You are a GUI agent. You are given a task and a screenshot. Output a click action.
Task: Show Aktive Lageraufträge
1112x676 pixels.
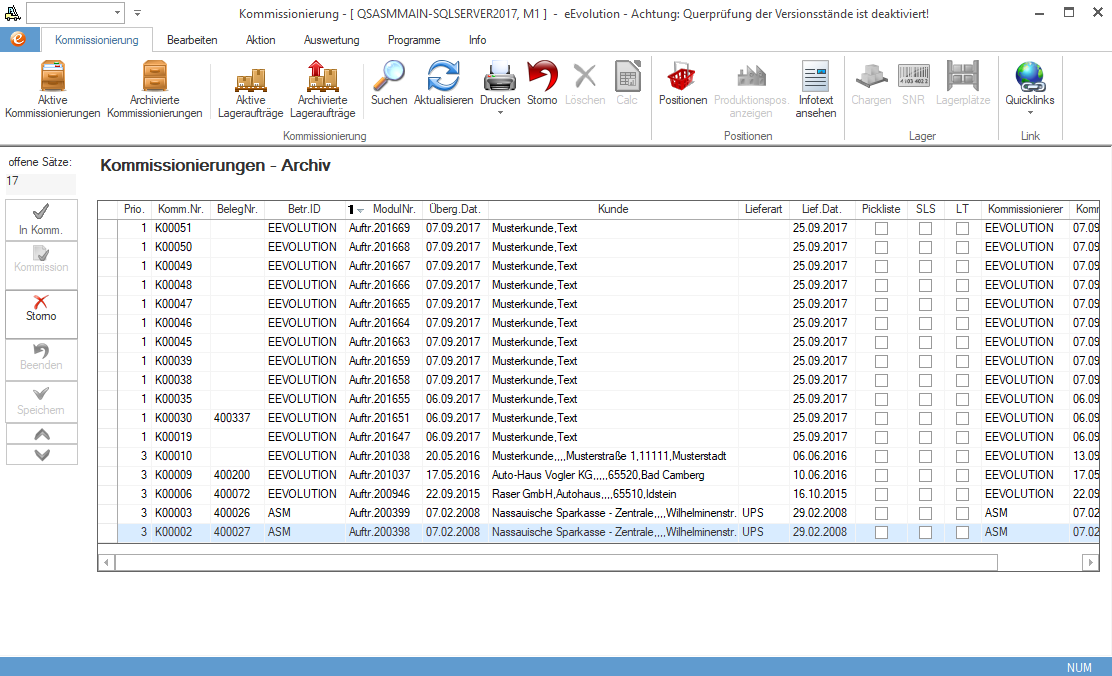pyautogui.click(x=250, y=89)
